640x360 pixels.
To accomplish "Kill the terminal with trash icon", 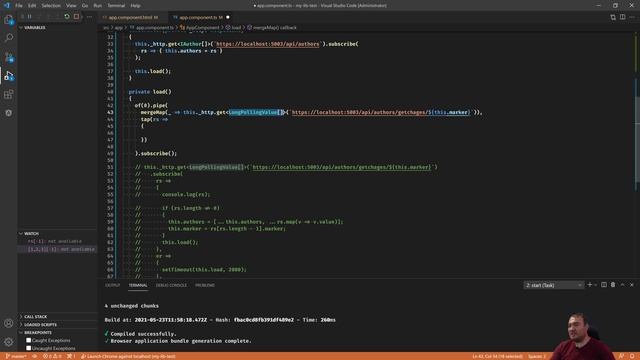I will pyautogui.click(x=613, y=285).
